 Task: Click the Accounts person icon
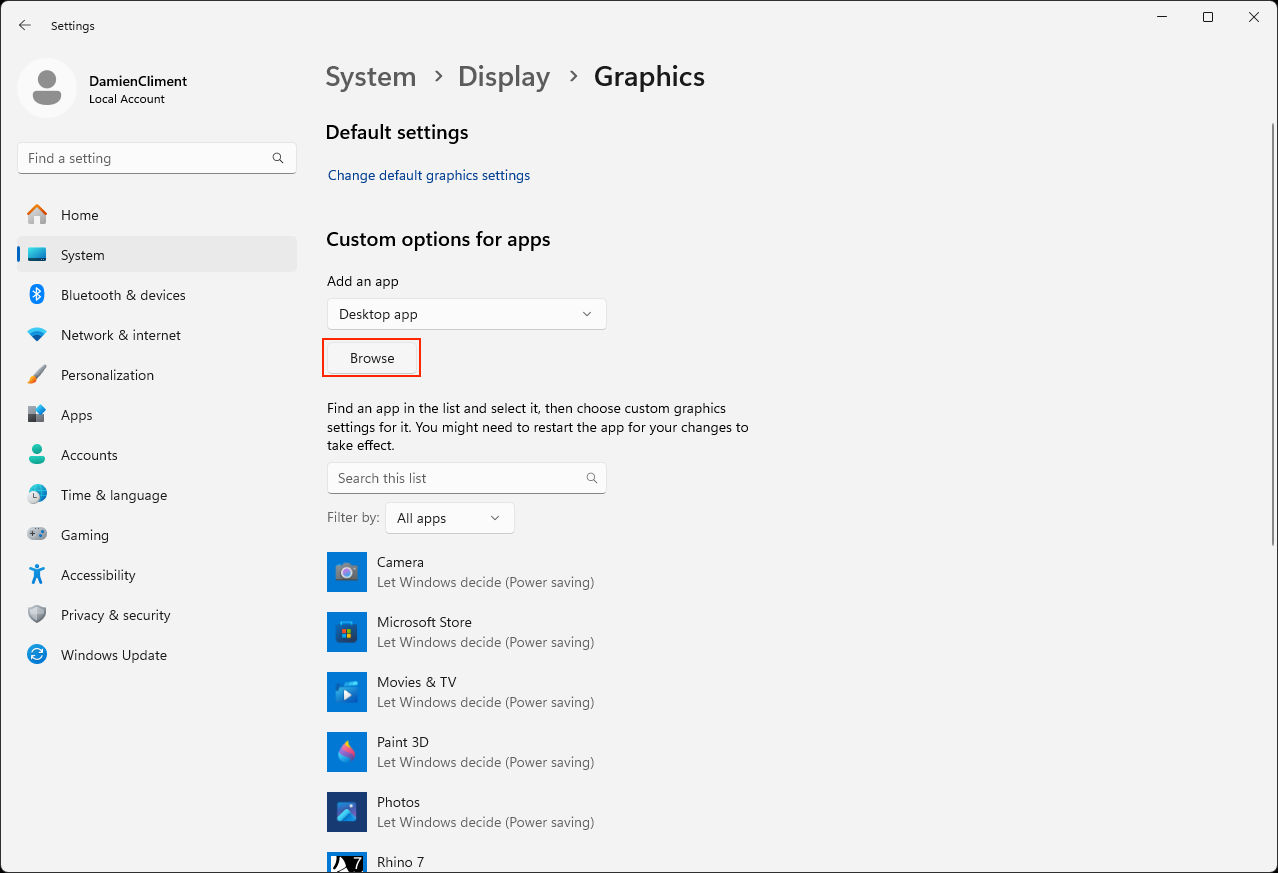(x=37, y=455)
